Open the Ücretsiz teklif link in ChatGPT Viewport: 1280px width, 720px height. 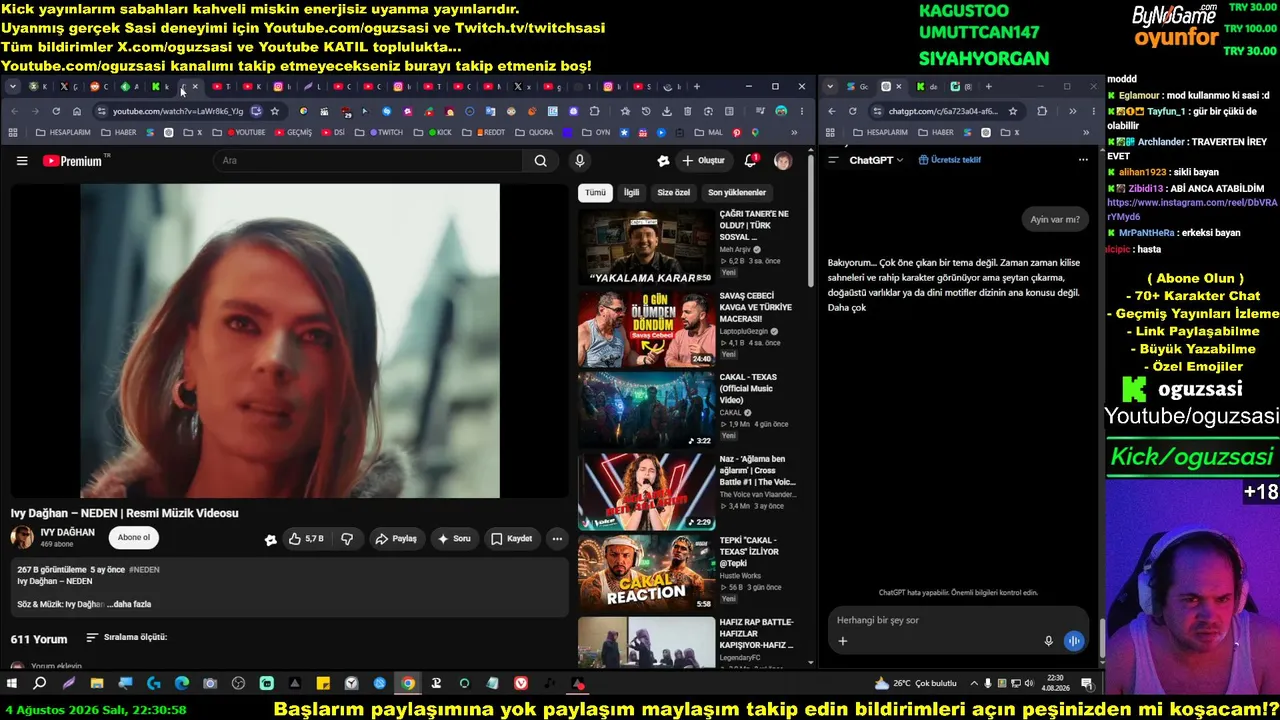pos(950,160)
